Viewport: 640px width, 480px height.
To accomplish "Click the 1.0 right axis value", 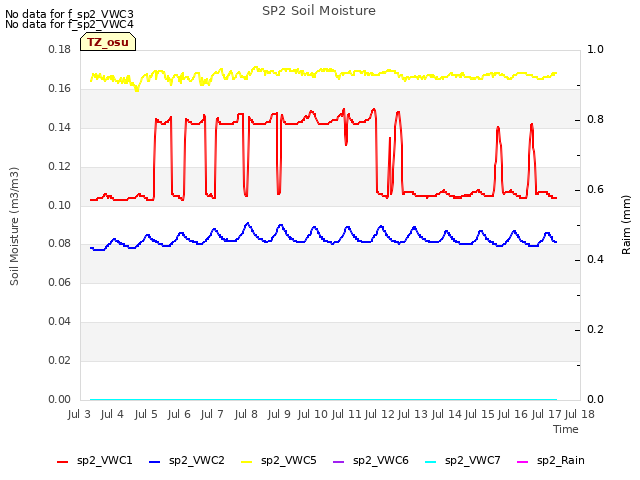I will tap(595, 49).
